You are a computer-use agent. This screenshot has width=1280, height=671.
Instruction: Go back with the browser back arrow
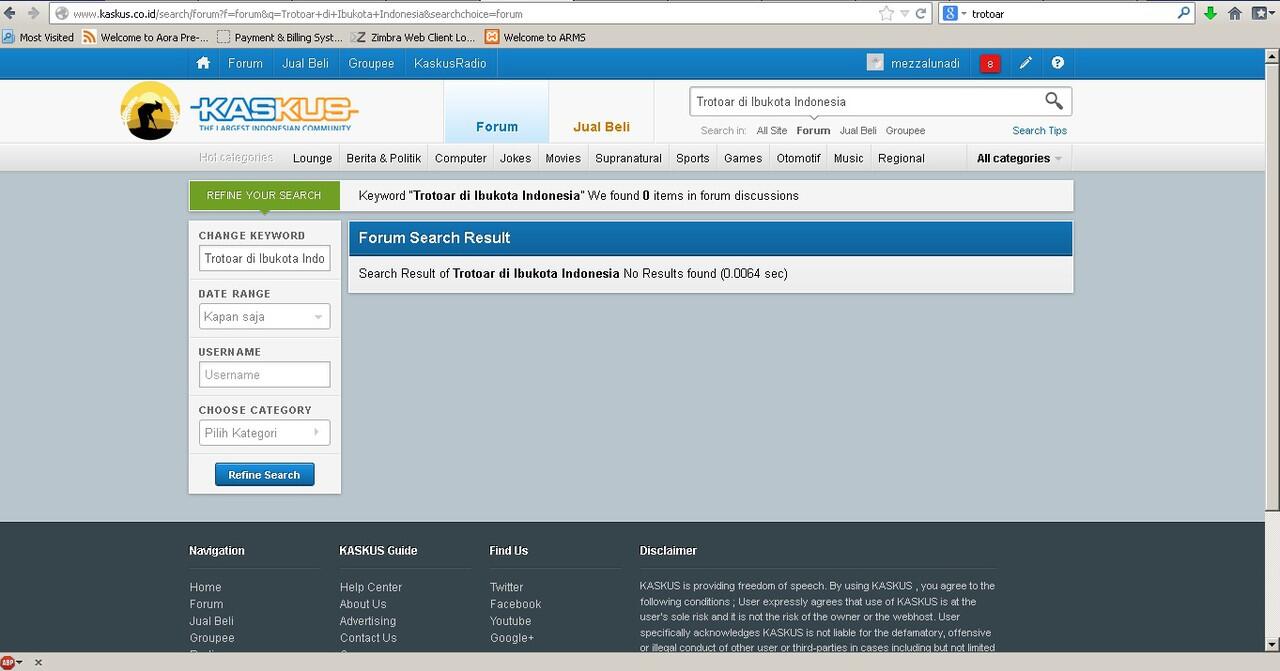click(11, 13)
